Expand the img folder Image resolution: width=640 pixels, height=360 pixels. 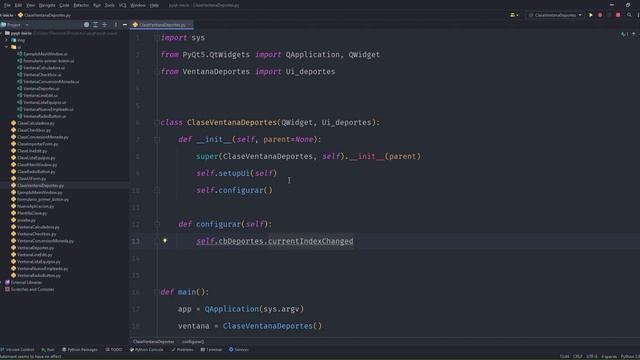tap(7, 40)
